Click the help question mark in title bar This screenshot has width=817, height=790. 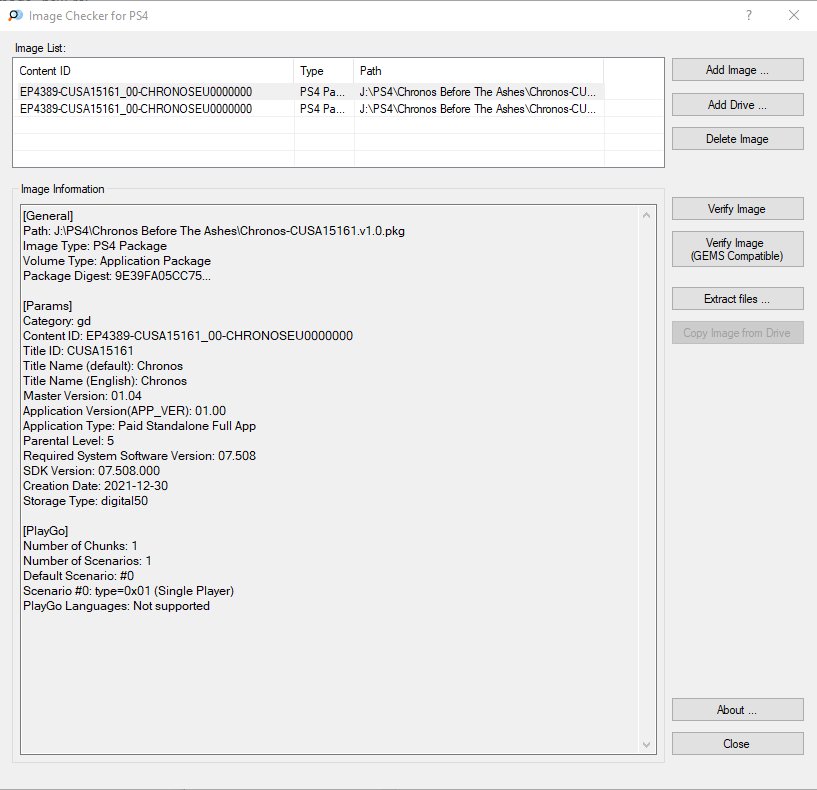click(x=749, y=15)
